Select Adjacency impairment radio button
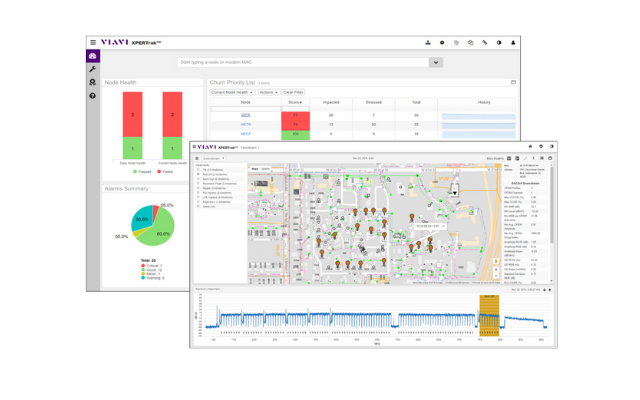Screen dimensions: 640x400 [198, 202]
